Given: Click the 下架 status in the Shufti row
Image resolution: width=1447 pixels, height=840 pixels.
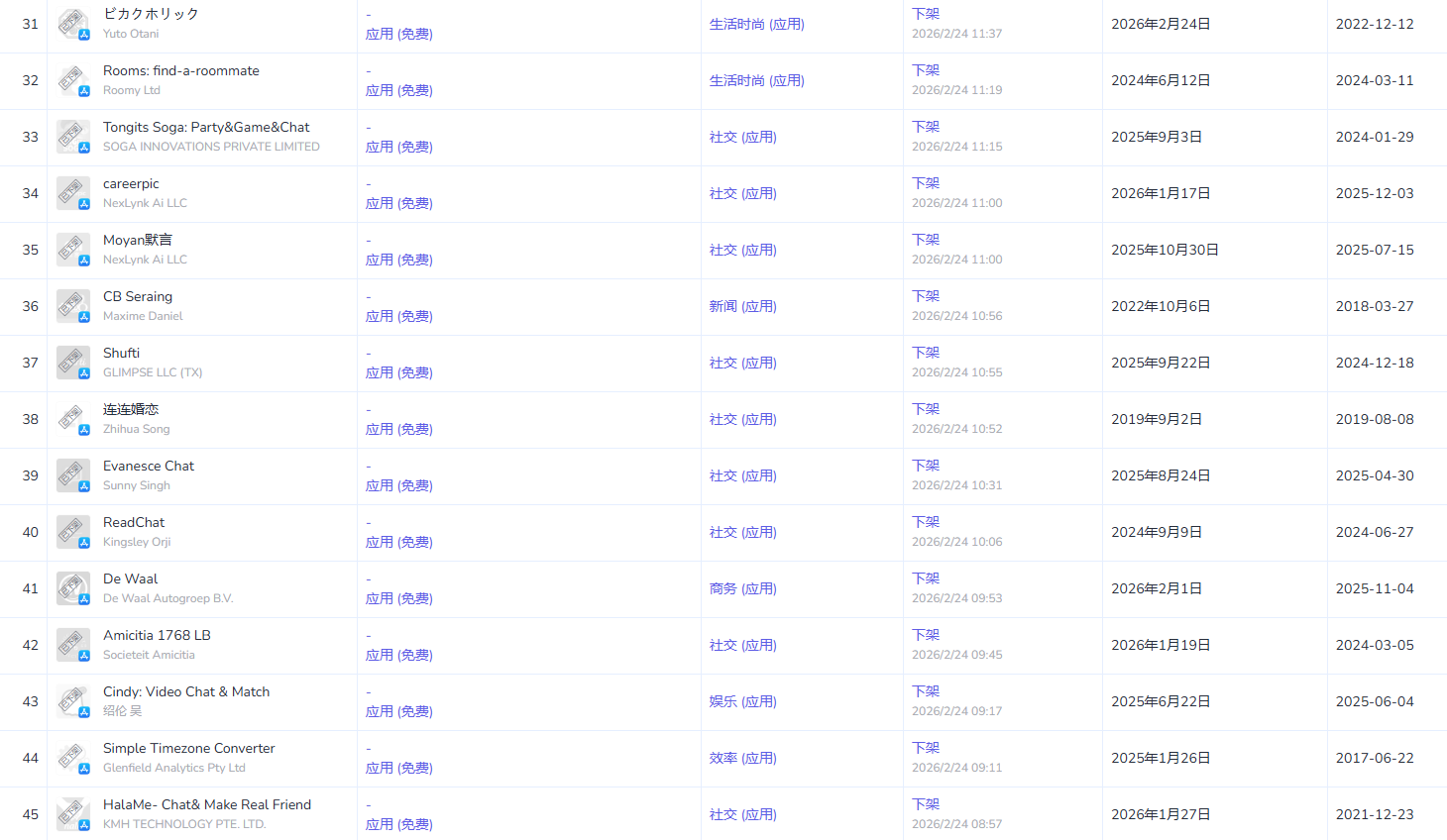Looking at the screenshot, I should (x=926, y=353).
